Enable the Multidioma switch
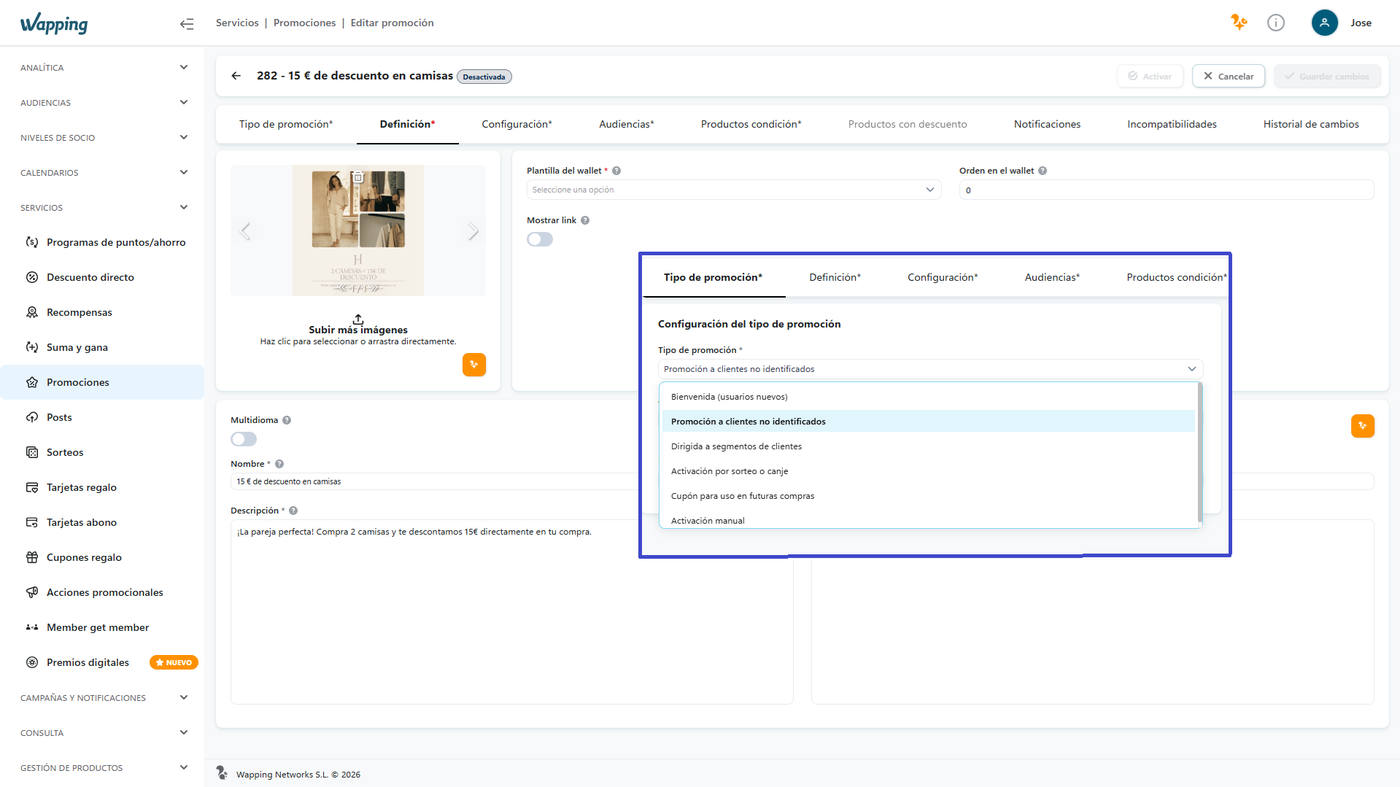 tap(243, 439)
